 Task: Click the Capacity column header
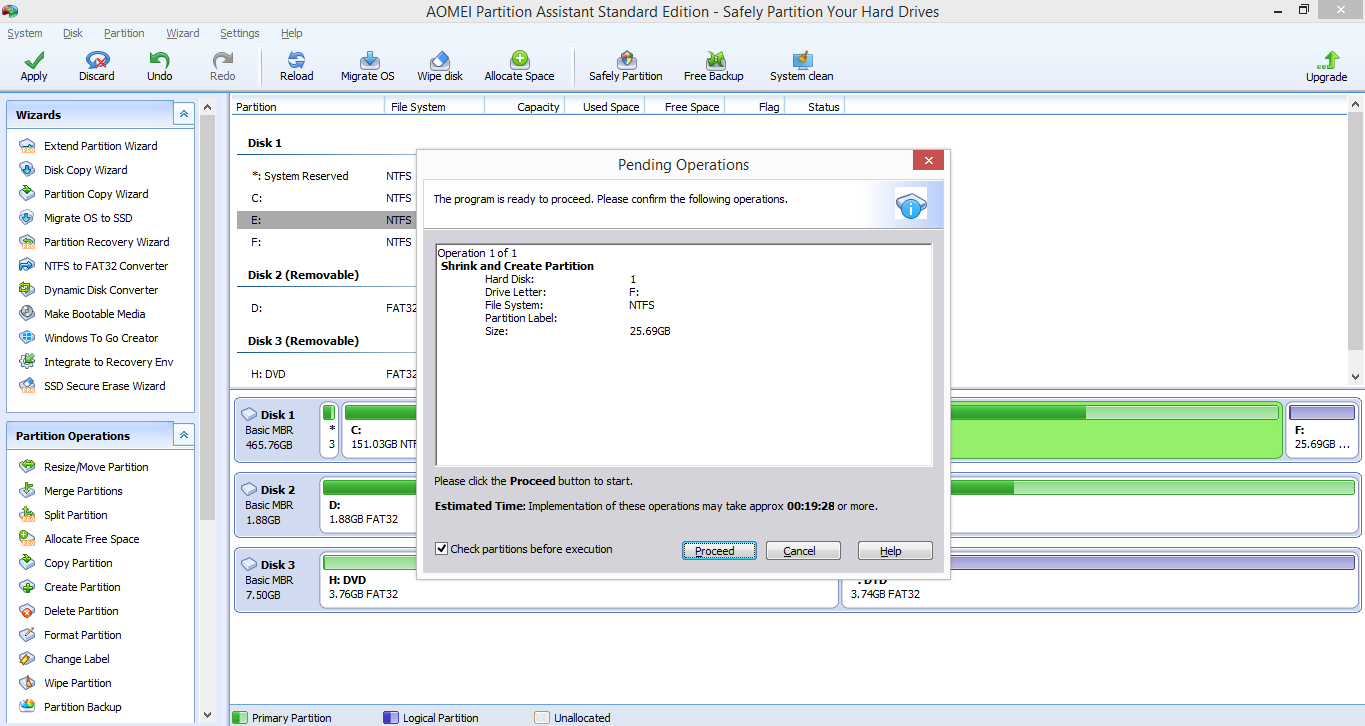(x=525, y=106)
